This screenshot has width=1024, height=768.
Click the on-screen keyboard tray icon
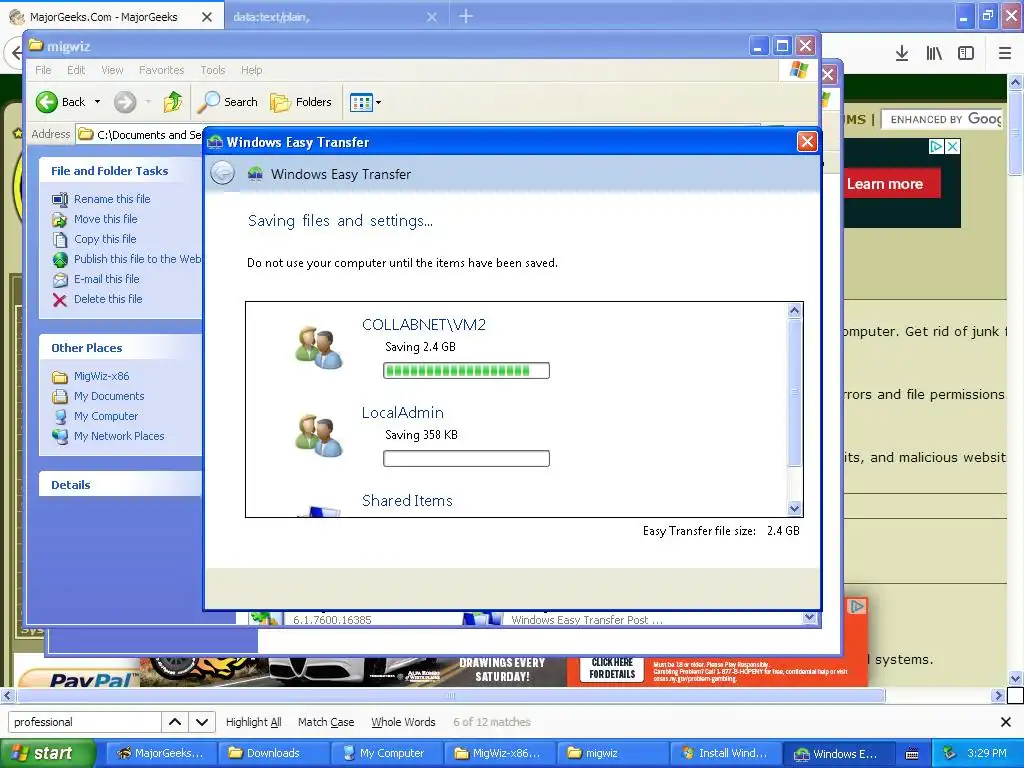912,754
